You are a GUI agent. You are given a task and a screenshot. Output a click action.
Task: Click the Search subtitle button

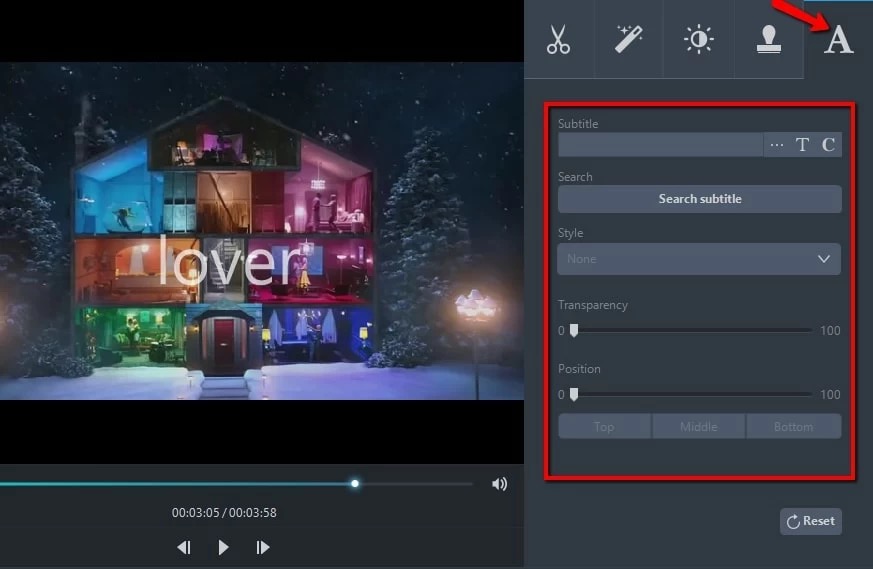click(x=700, y=199)
